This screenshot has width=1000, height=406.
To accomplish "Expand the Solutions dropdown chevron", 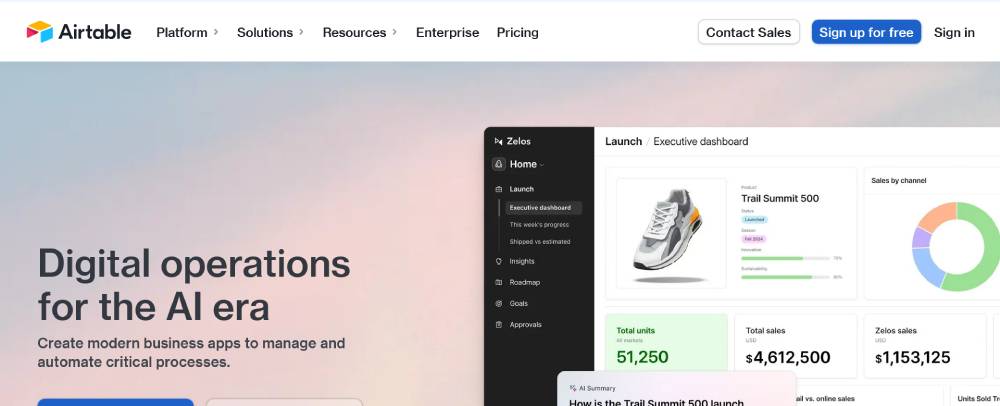I will coord(301,32).
